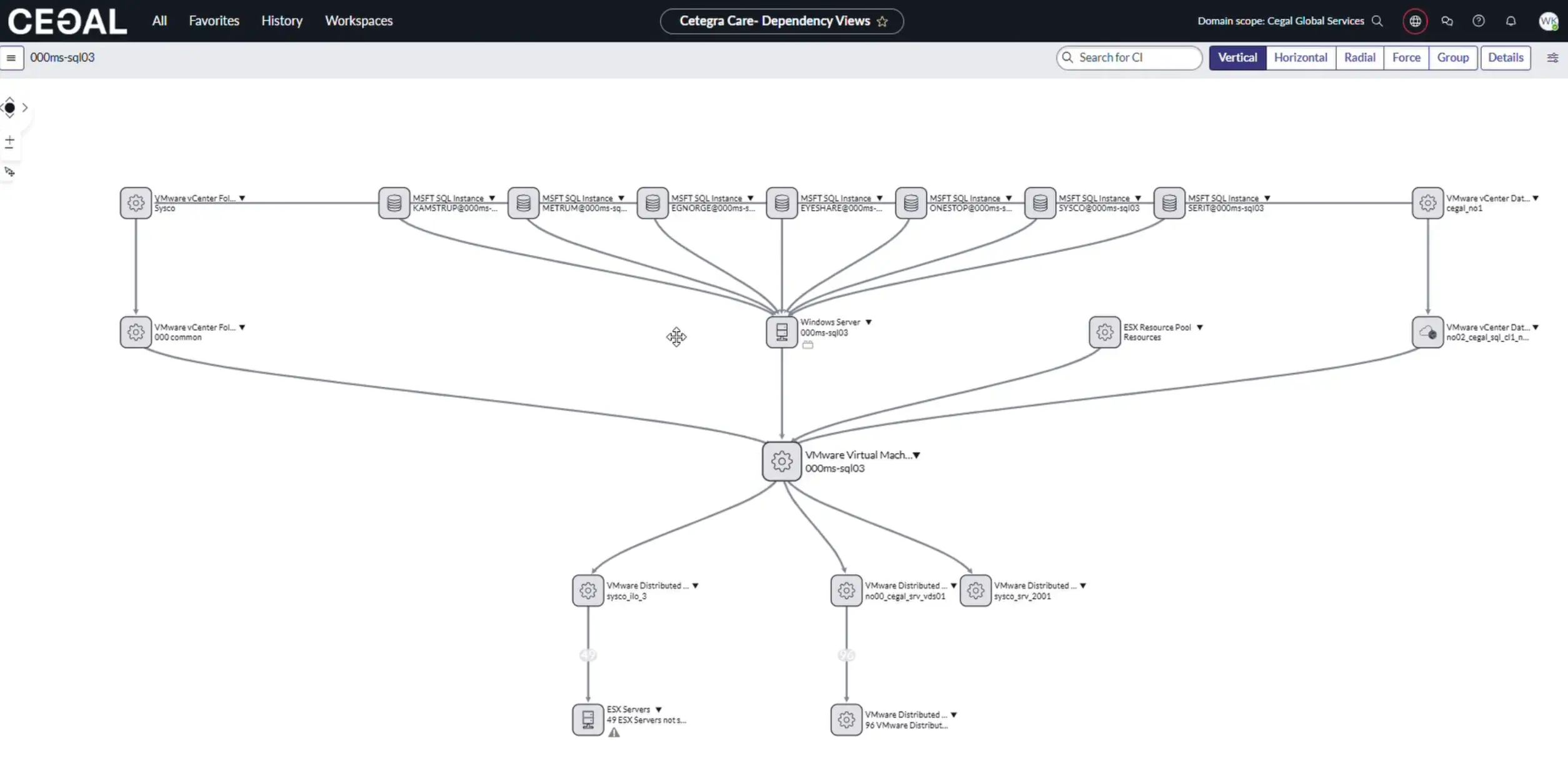Click the KAMSTRUP SQL instance database node

point(394,203)
